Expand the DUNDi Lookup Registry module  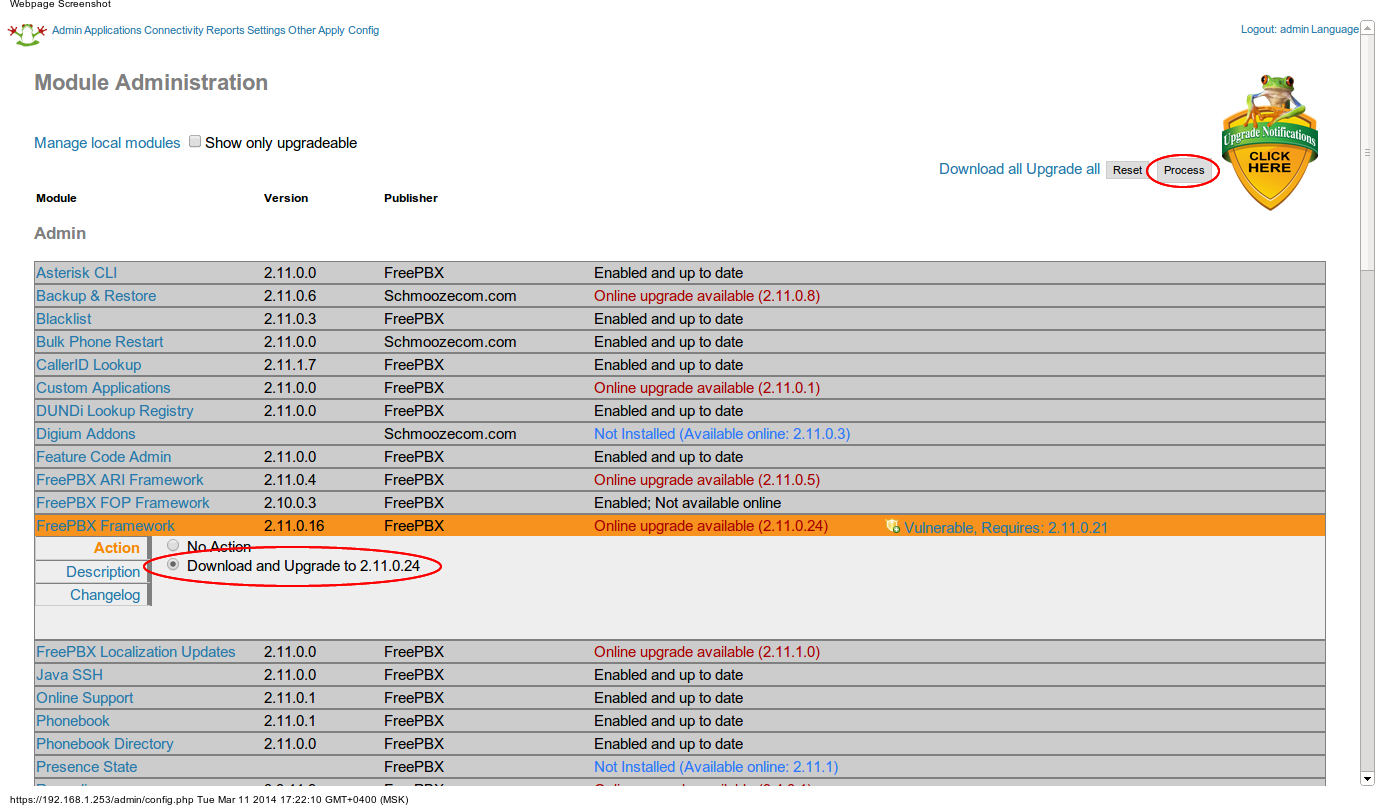(x=115, y=411)
